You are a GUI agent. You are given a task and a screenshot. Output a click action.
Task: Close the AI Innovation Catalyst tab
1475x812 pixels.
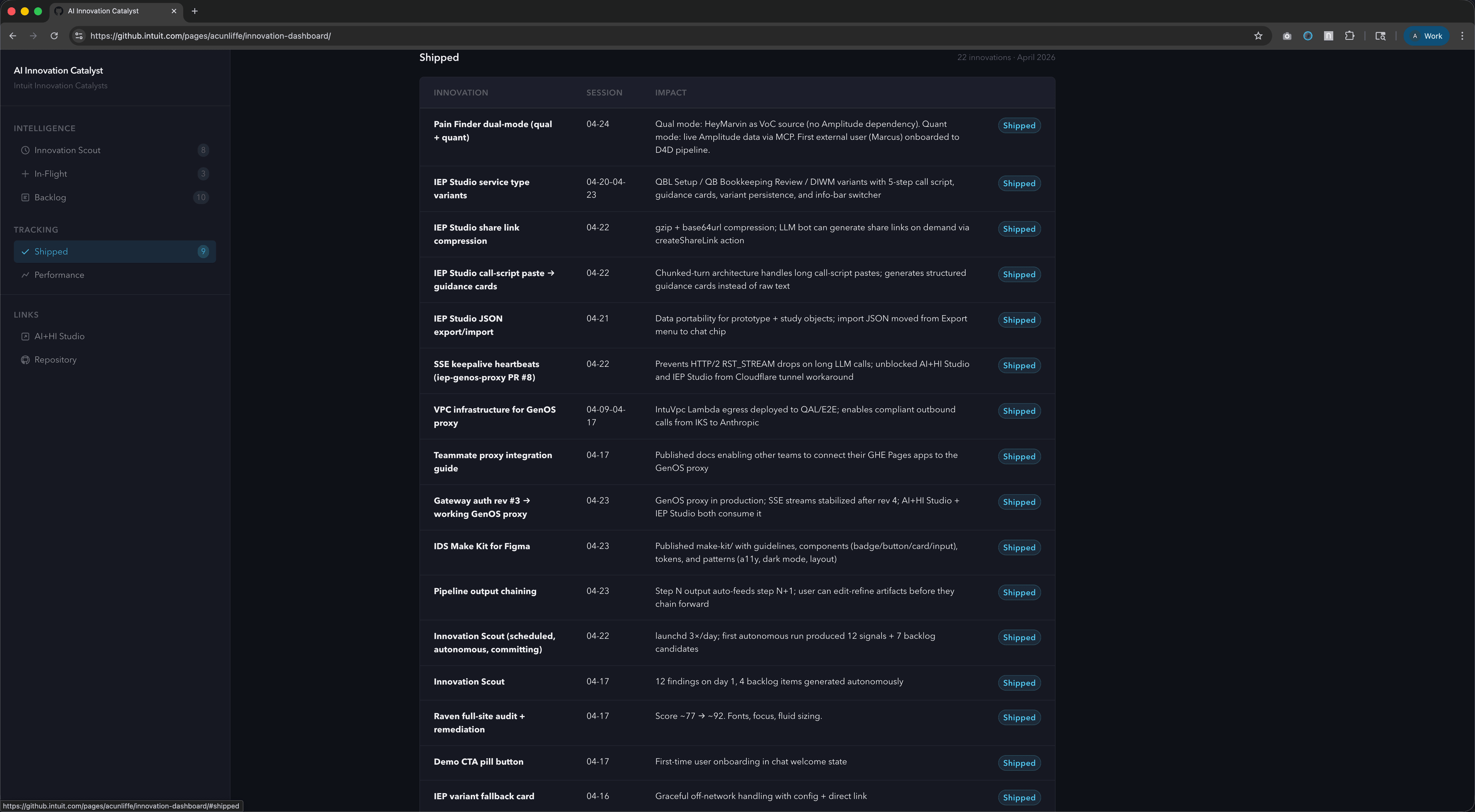(174, 11)
